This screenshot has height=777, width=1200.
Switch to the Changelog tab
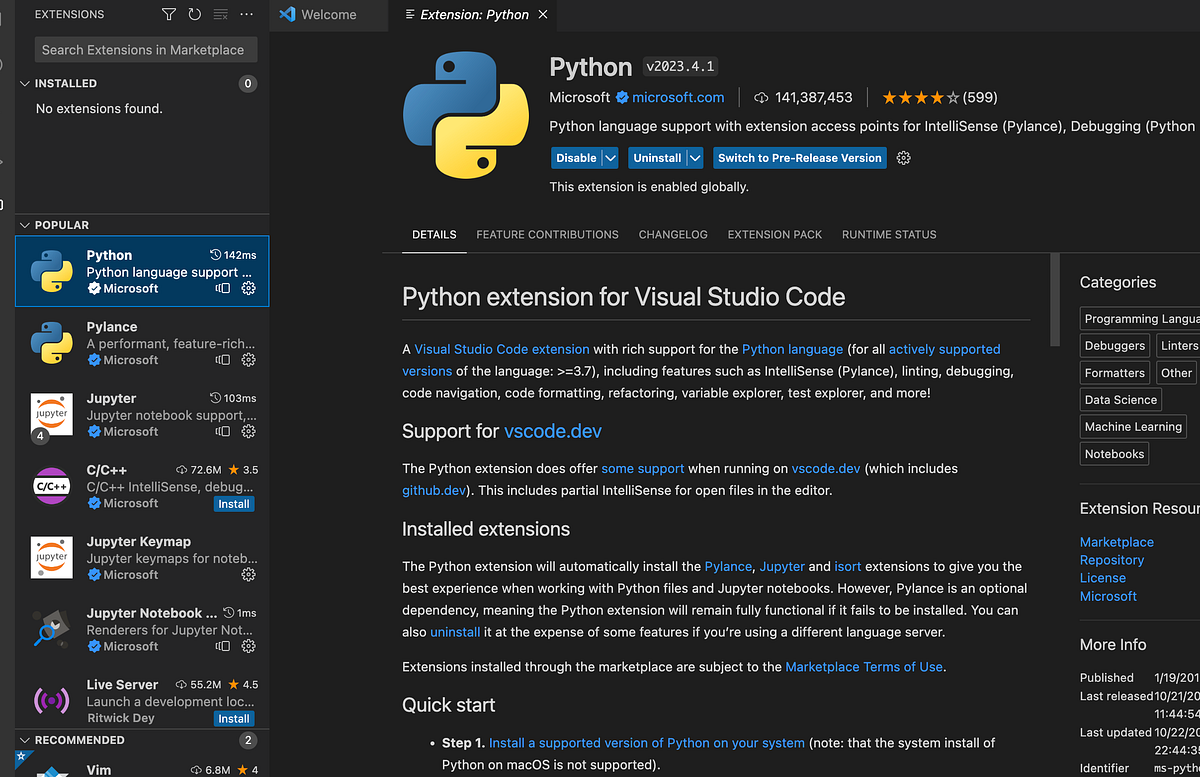[x=673, y=234]
